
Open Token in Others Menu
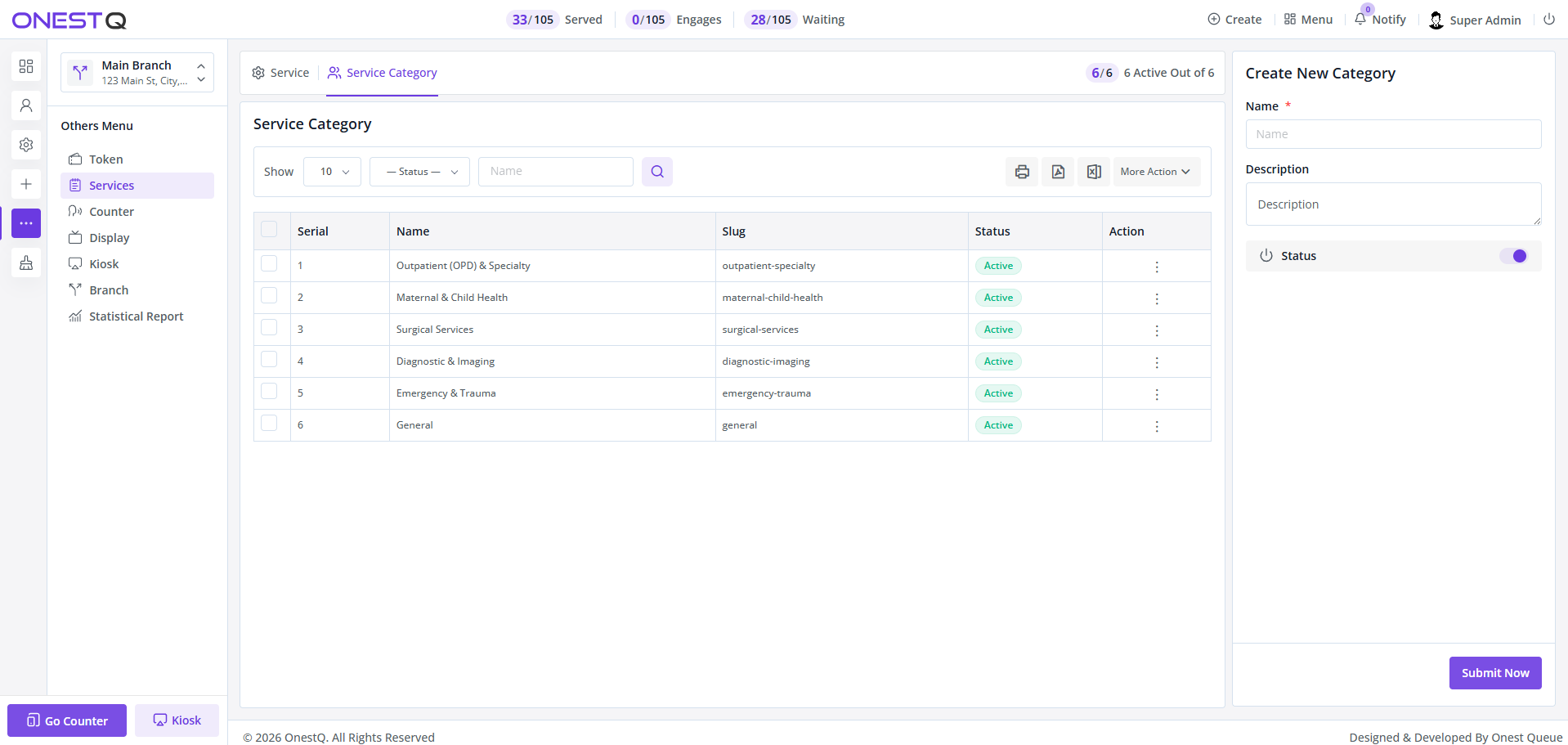pos(137,159)
